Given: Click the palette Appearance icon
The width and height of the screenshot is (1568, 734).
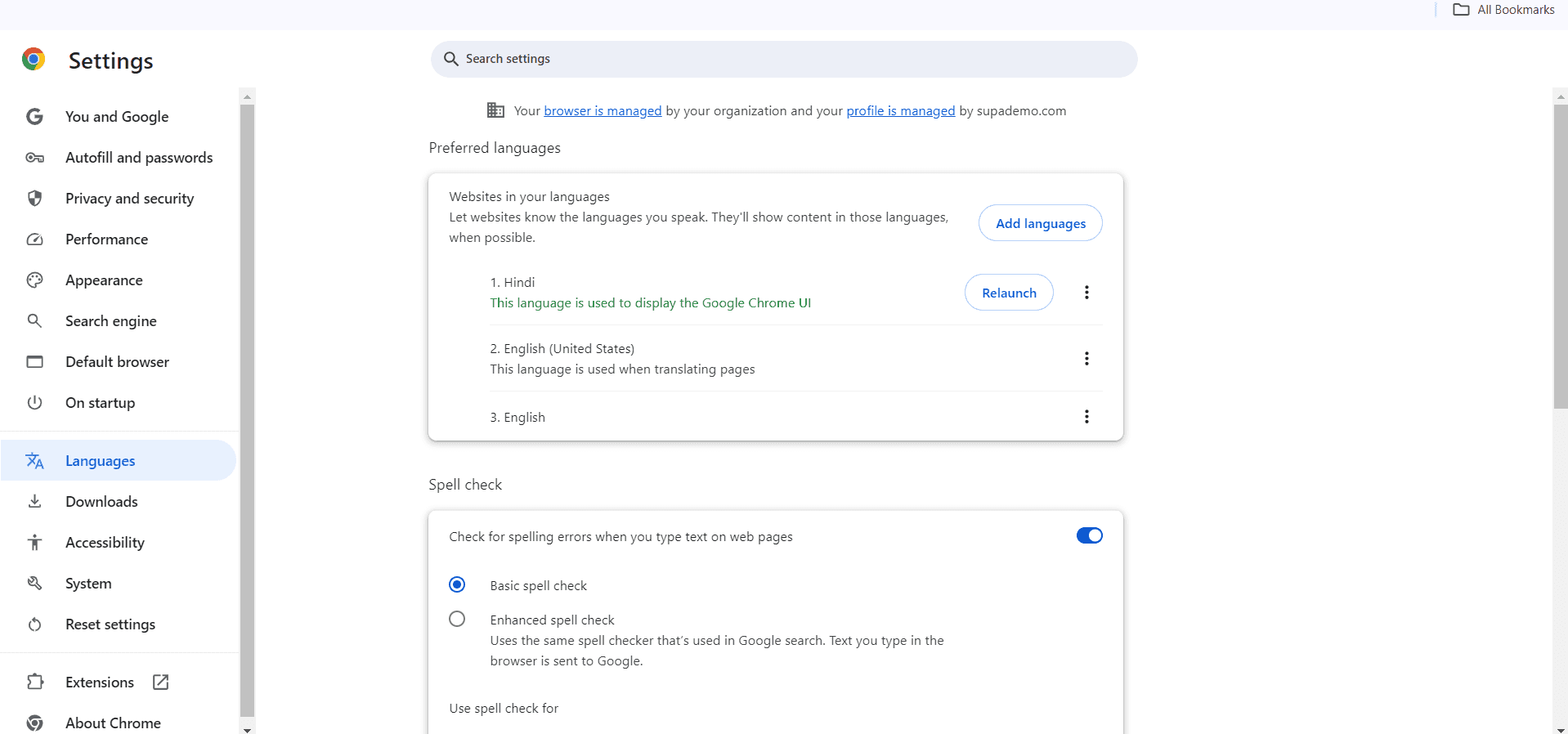Looking at the screenshot, I should click(x=34, y=280).
